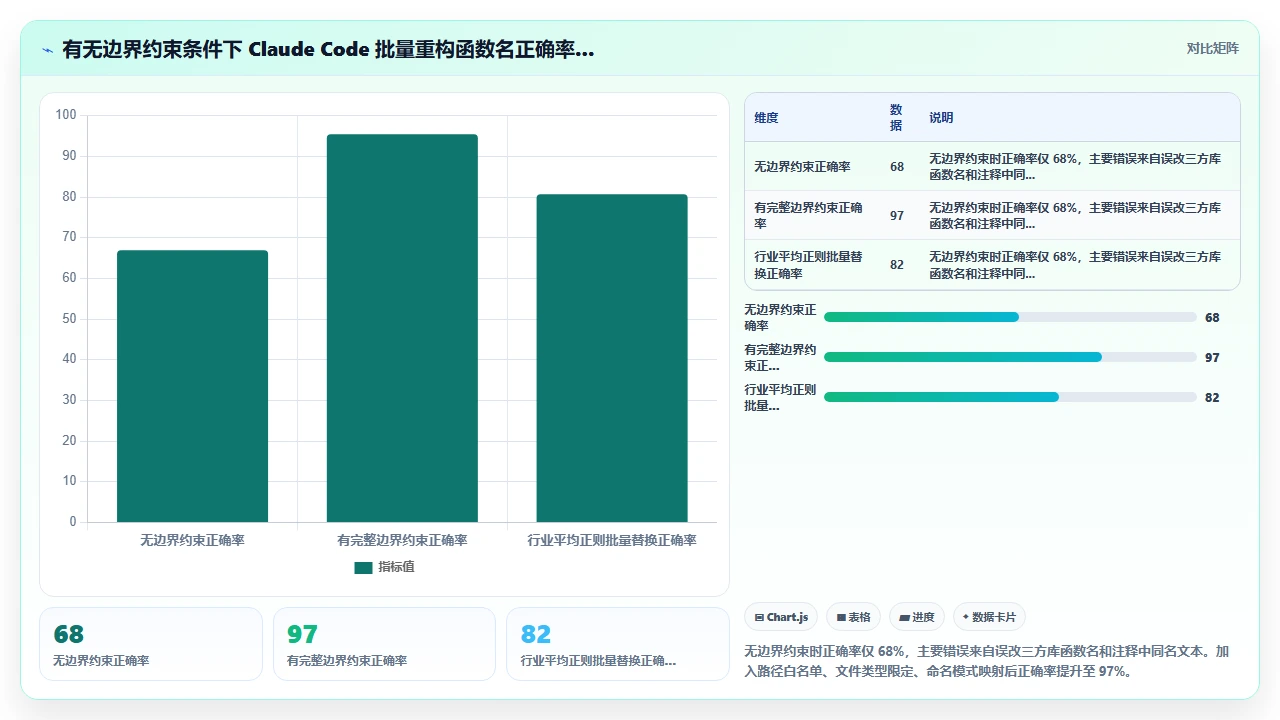
Task: Click the progress value 97 at bar end
Action: click(x=1212, y=358)
